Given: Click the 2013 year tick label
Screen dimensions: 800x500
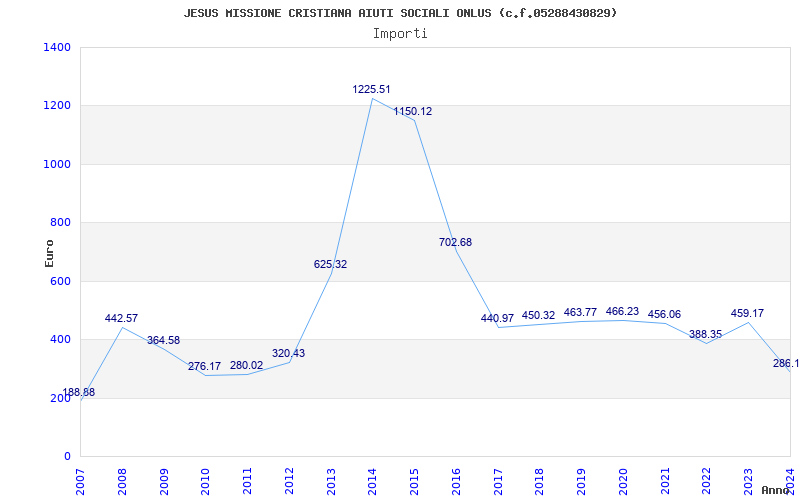Looking at the screenshot, I should 331,481.
